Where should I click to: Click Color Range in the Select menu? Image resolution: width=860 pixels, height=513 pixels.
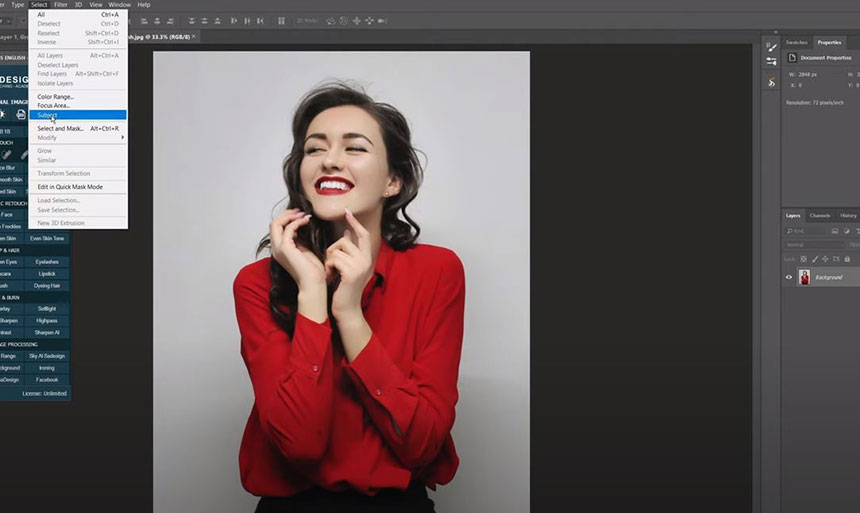click(x=56, y=97)
